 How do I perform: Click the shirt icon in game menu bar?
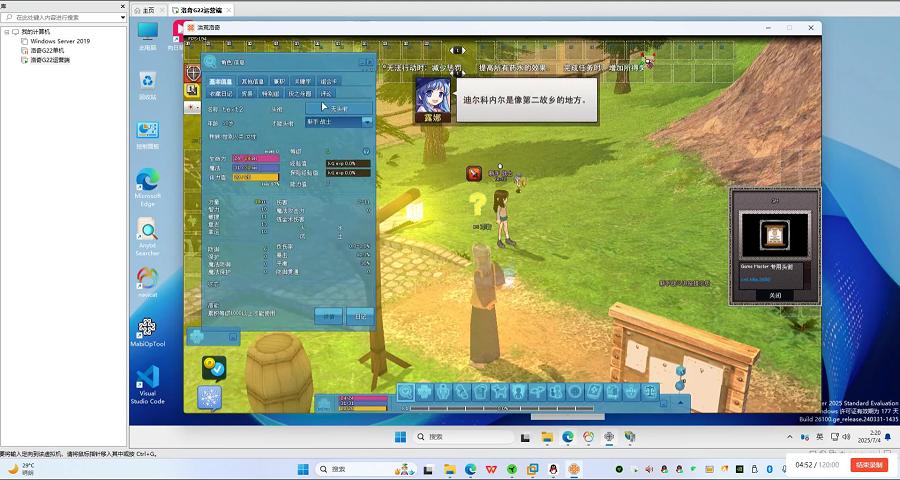point(481,392)
